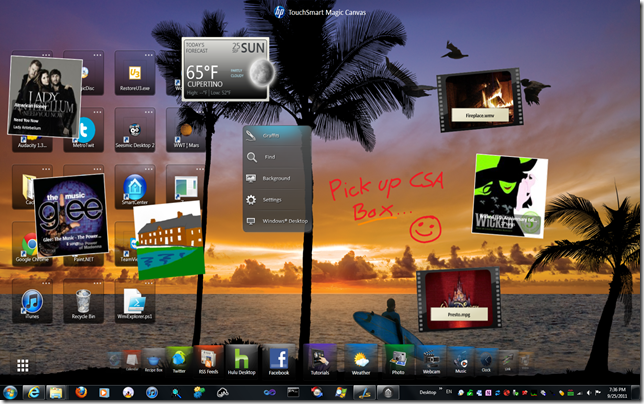
Task: Open the SmartCenter shortcut tile
Action: click(x=135, y=189)
